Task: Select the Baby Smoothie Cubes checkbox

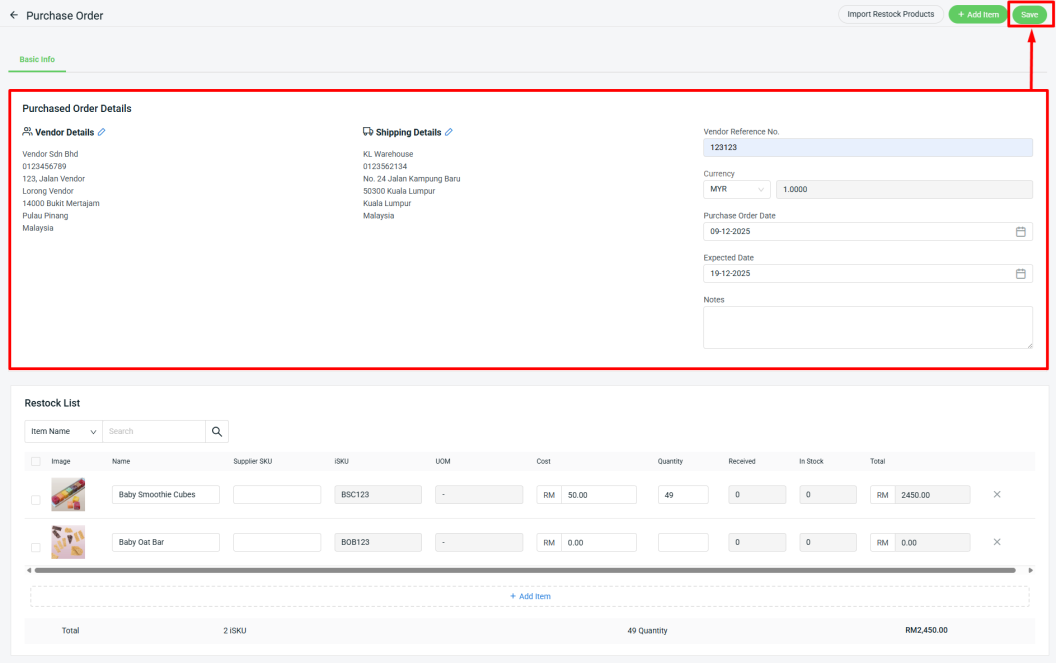Action: pyautogui.click(x=36, y=500)
